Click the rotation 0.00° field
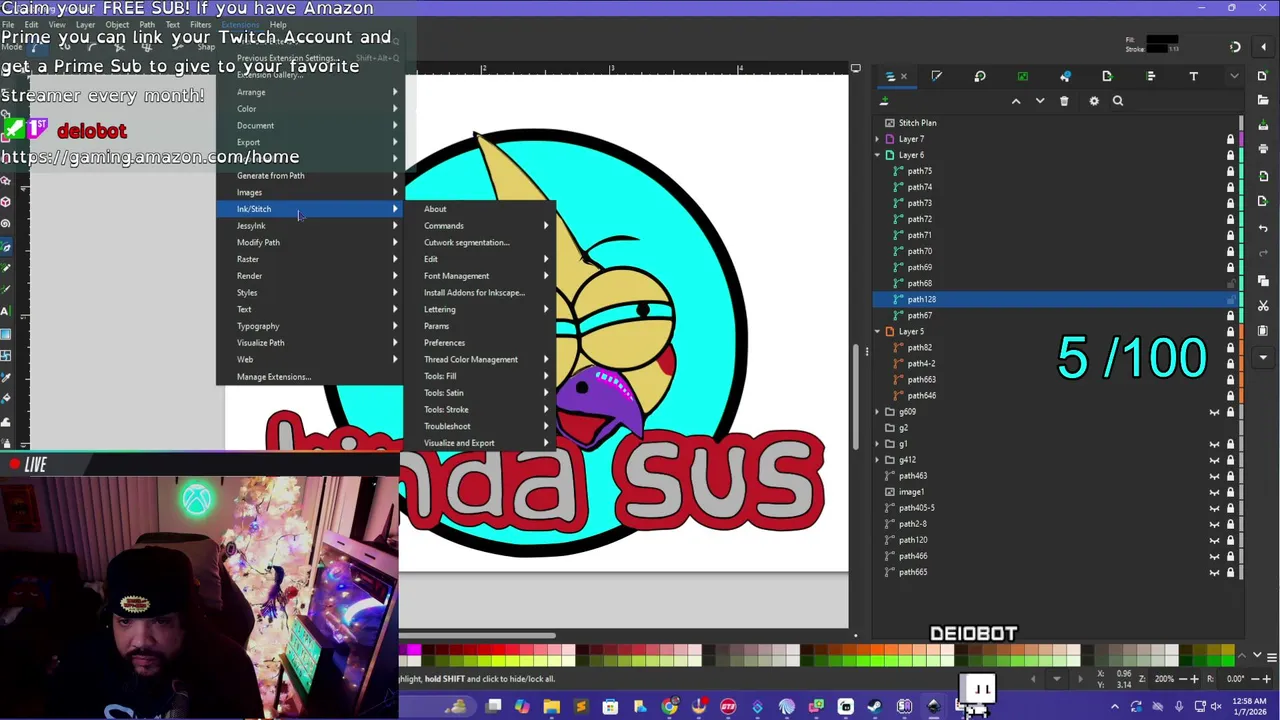1280x720 pixels. [1237, 679]
